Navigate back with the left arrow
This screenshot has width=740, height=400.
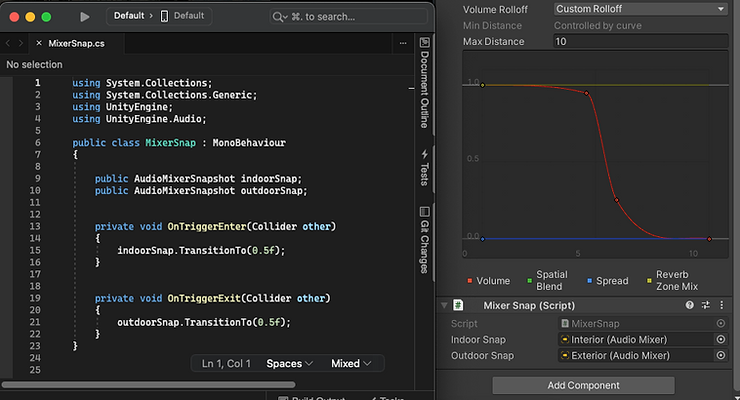coord(8,43)
